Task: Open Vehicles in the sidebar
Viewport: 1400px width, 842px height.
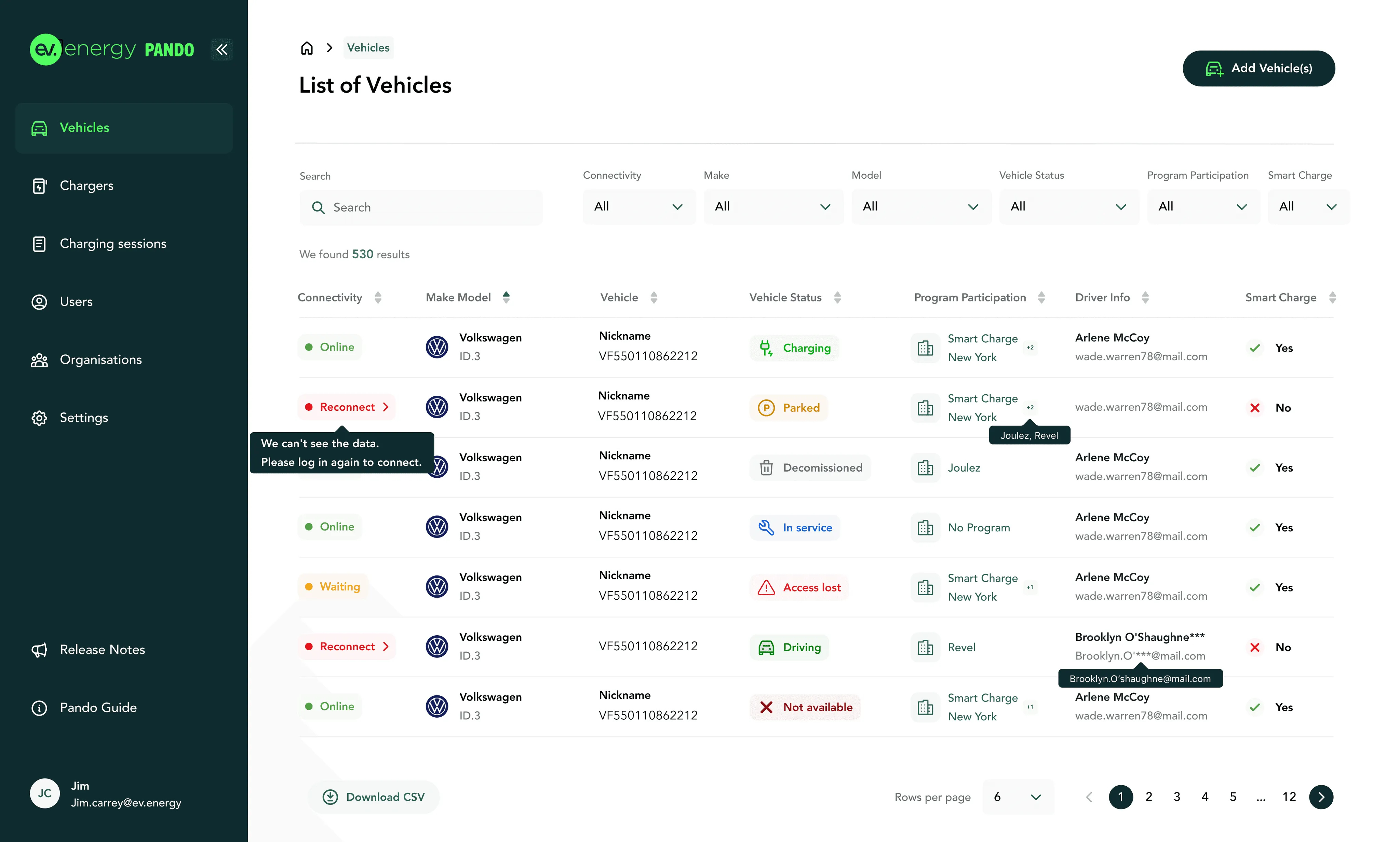Action: click(124, 128)
